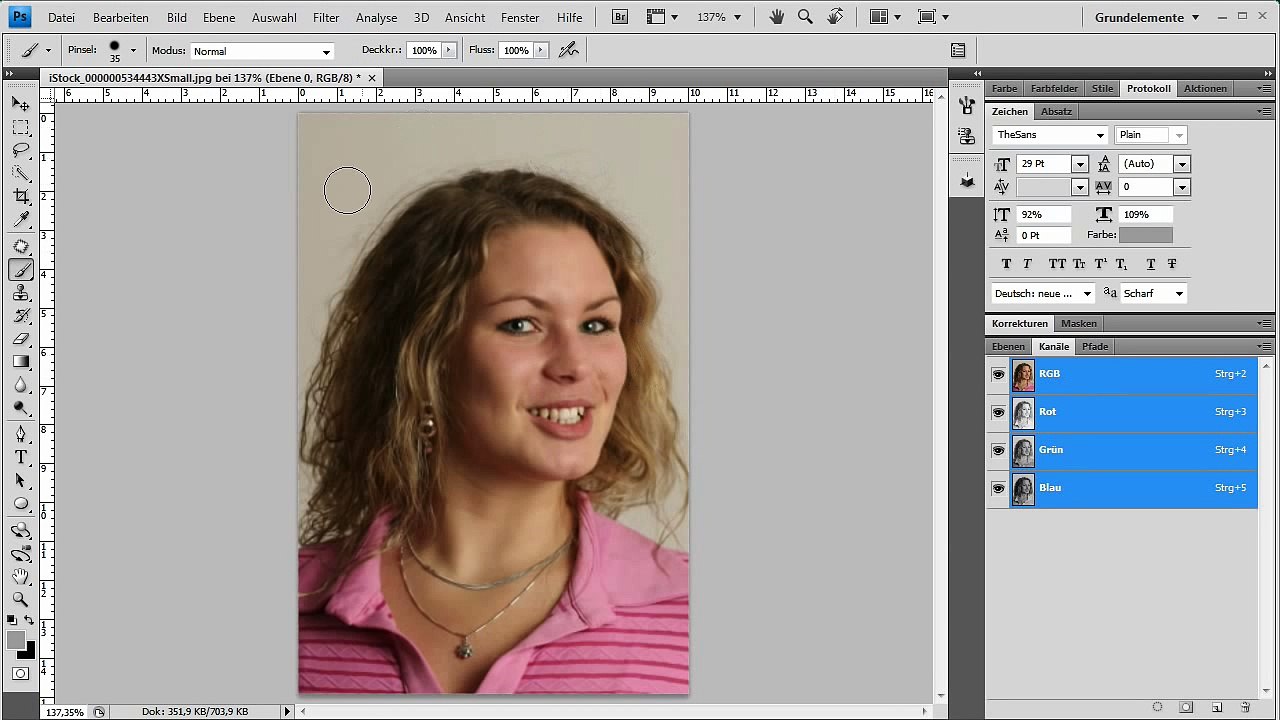The image size is (1280, 720).
Task: Select the Crop tool
Action: tap(21, 196)
